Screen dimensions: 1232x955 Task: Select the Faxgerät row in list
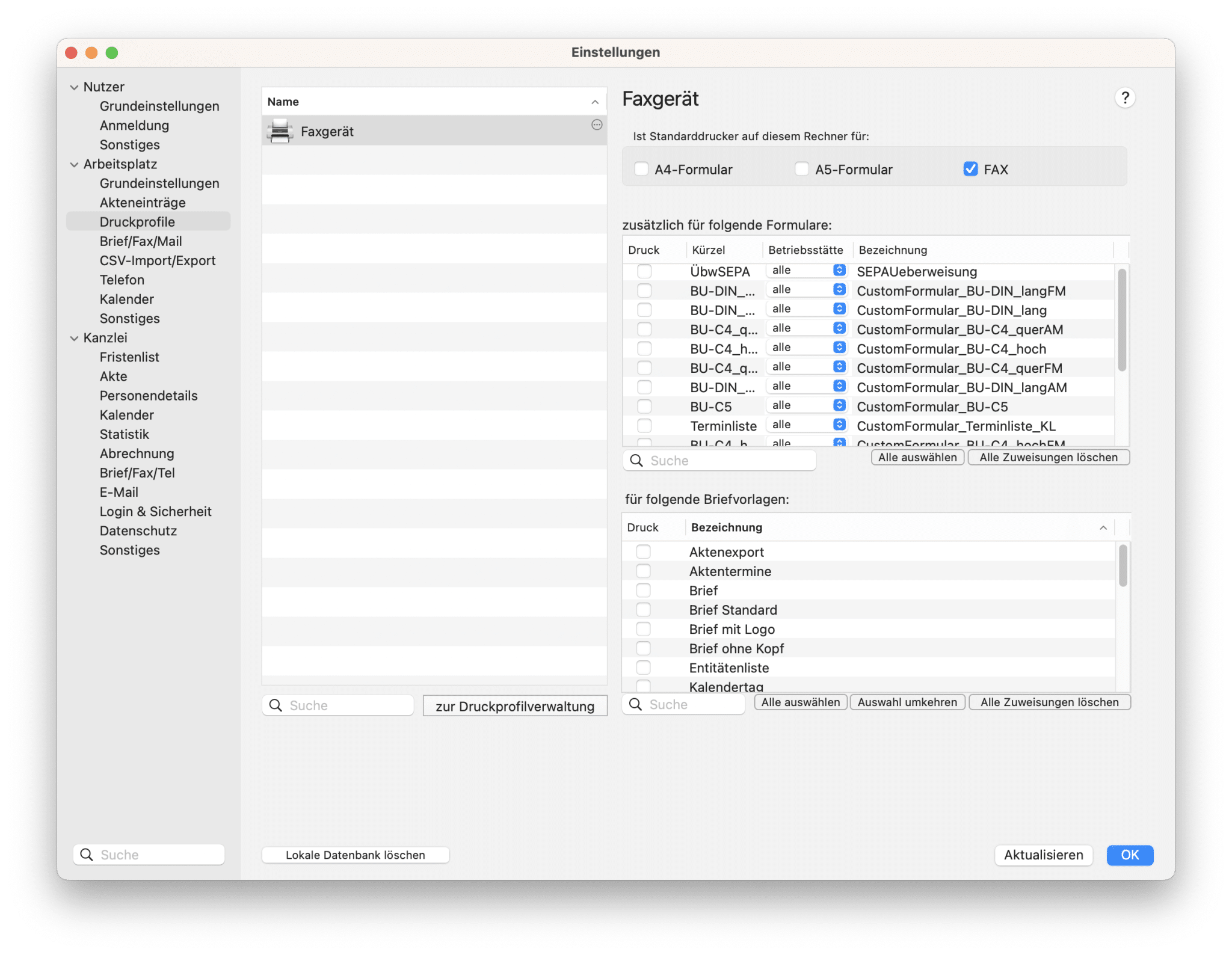[434, 131]
